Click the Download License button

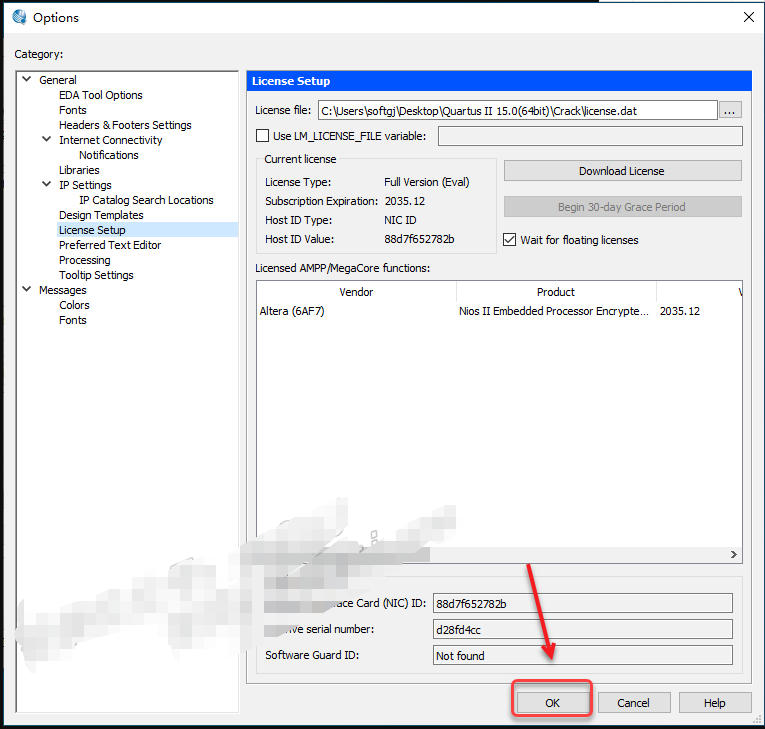point(622,171)
